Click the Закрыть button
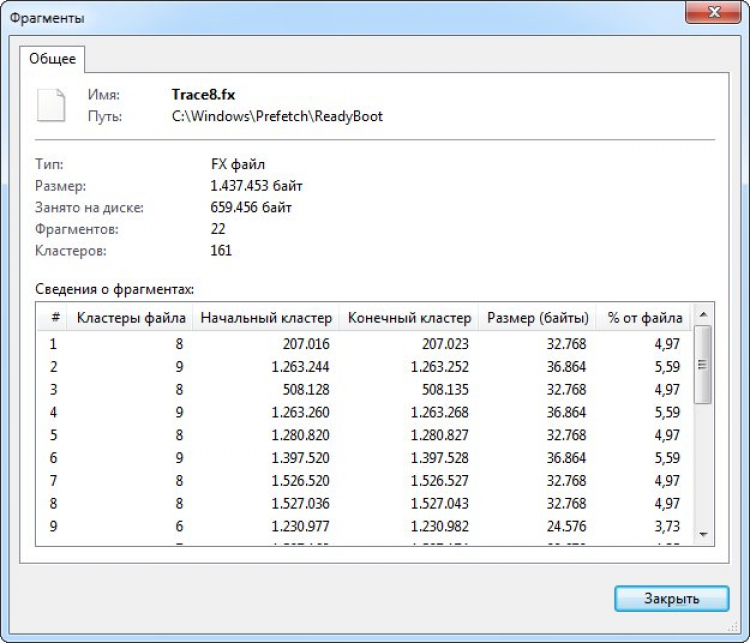This screenshot has width=750, height=643. coord(672,599)
